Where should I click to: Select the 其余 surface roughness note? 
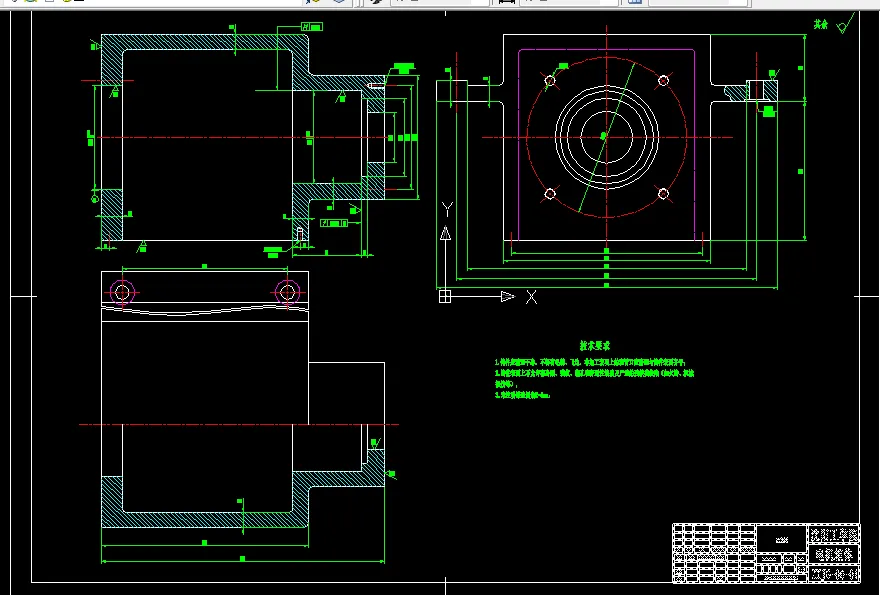tap(821, 25)
